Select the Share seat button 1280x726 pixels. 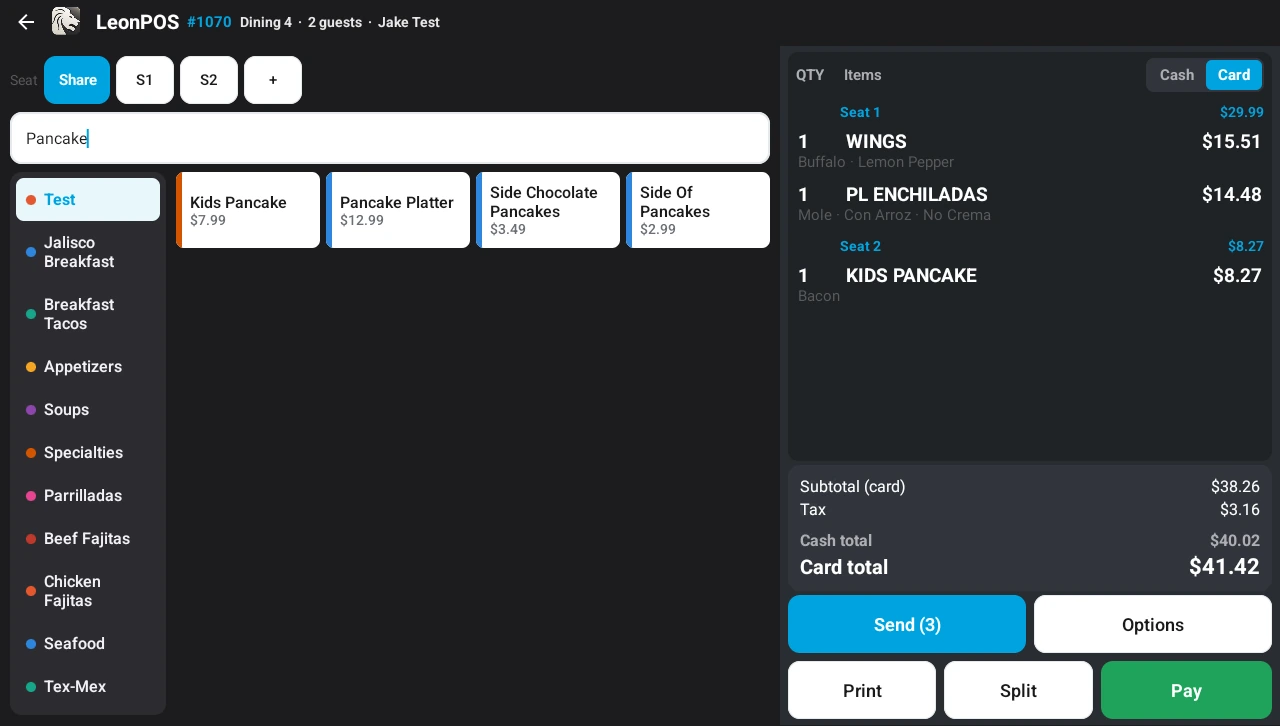pos(77,80)
